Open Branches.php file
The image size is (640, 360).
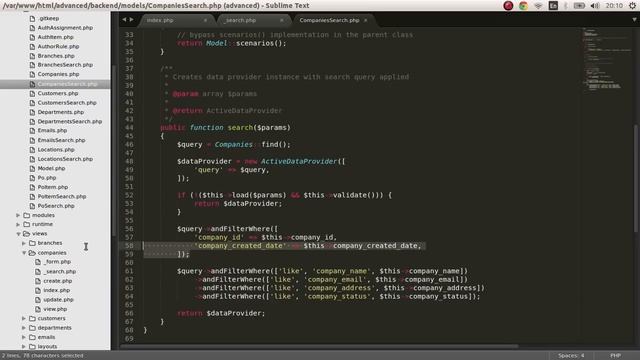point(56,56)
